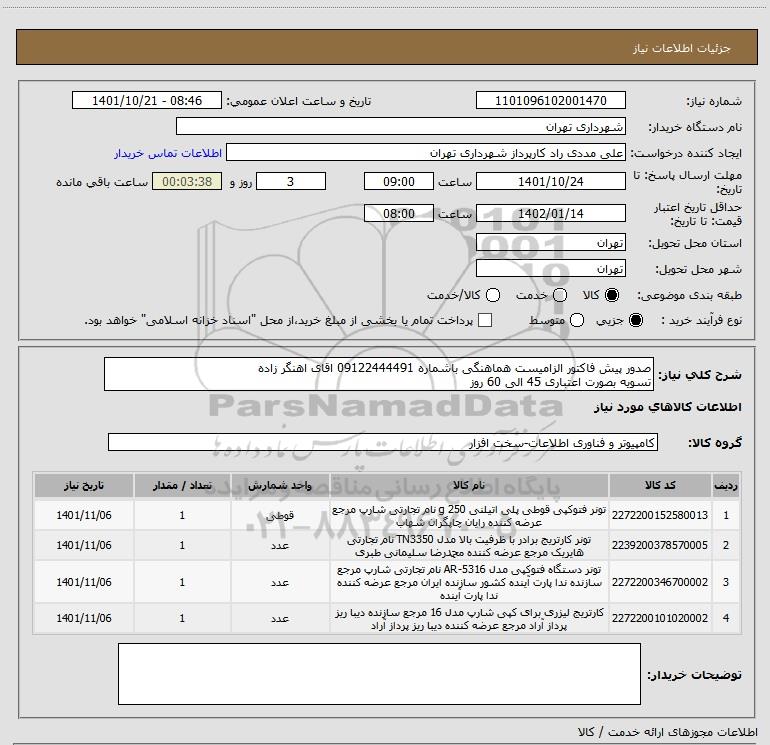Click the remaining days field showing 3

point(291,181)
